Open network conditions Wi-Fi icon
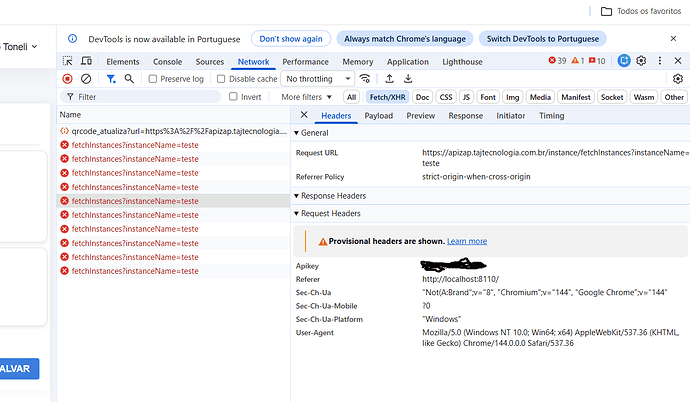This screenshot has width=690, height=402. point(366,79)
